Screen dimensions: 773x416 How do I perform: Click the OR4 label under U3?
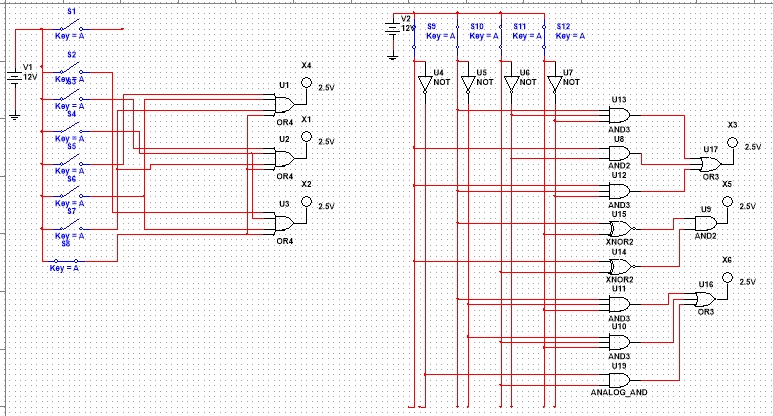click(285, 241)
